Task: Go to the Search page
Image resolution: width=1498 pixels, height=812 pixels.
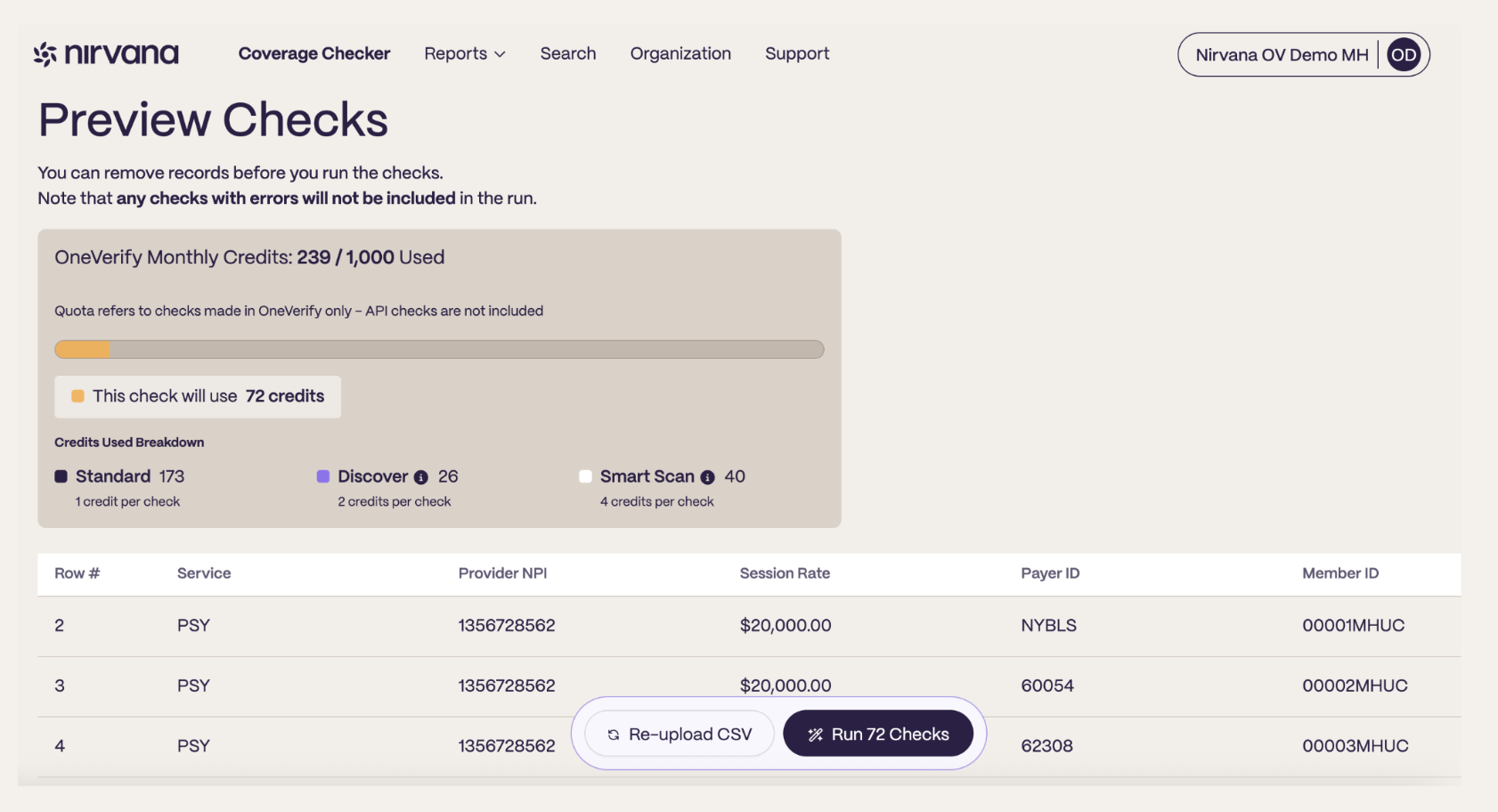Action: tap(568, 53)
